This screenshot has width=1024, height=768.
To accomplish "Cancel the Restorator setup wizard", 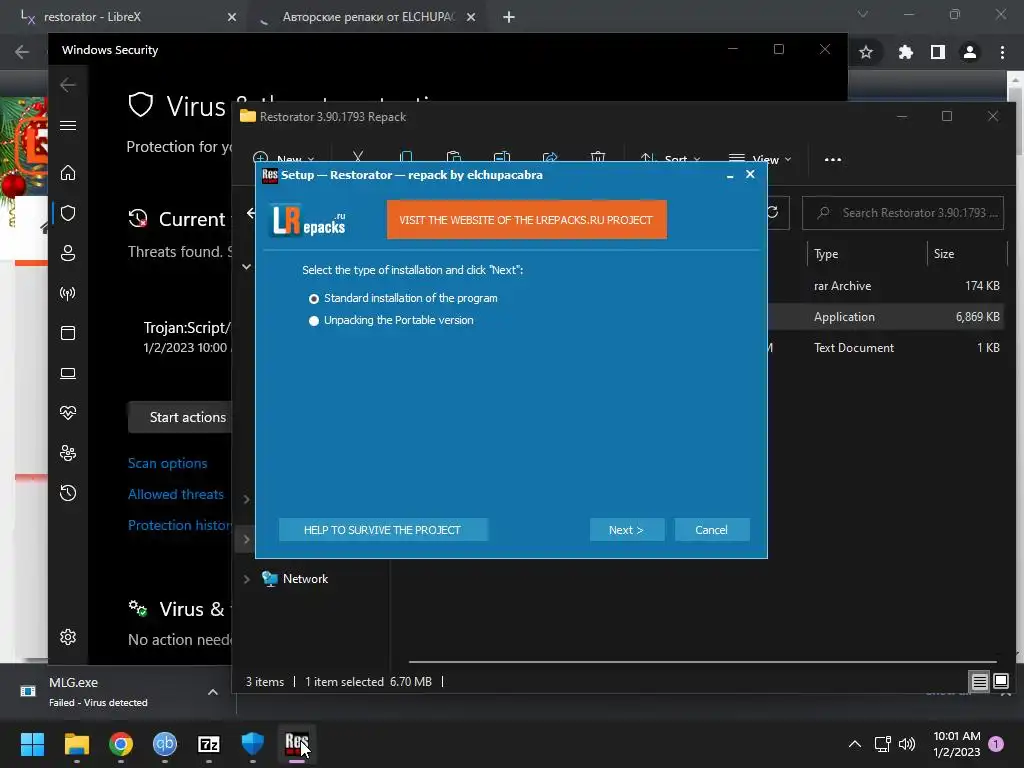I will click(x=711, y=530).
